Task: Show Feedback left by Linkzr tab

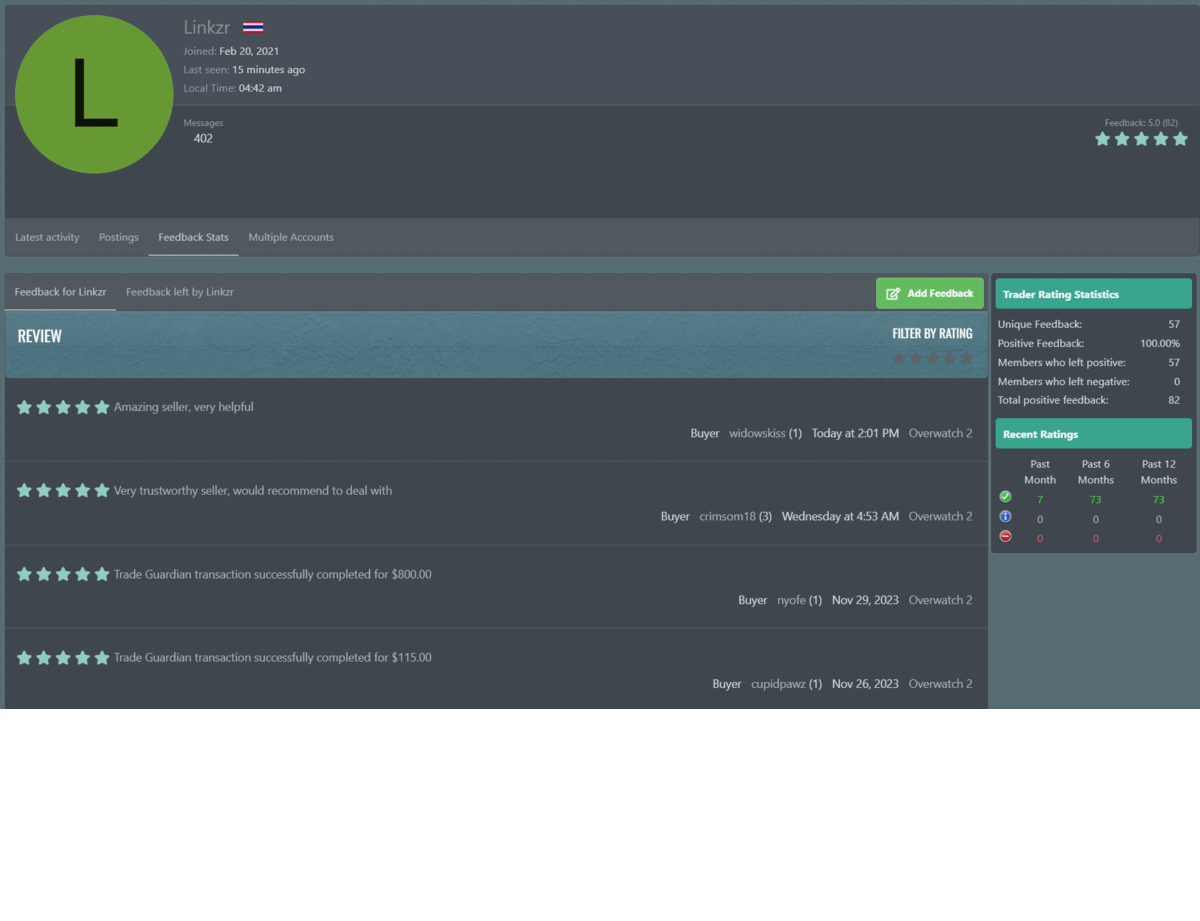Action: [x=180, y=292]
